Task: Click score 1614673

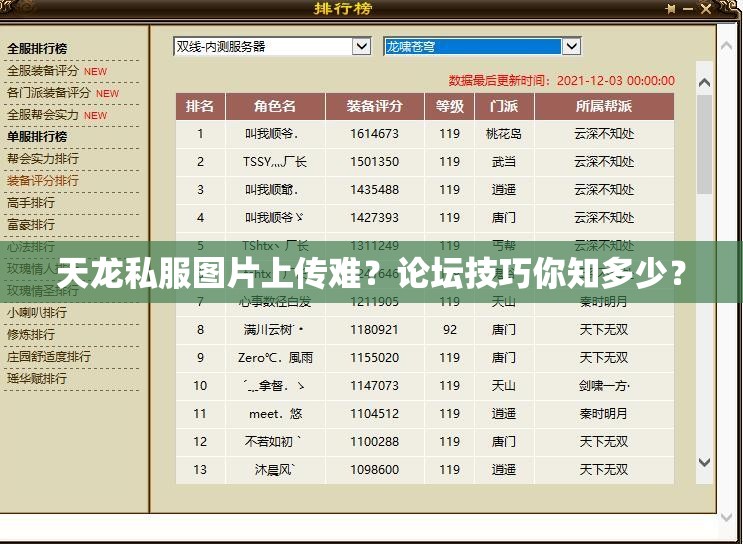Action: (374, 134)
